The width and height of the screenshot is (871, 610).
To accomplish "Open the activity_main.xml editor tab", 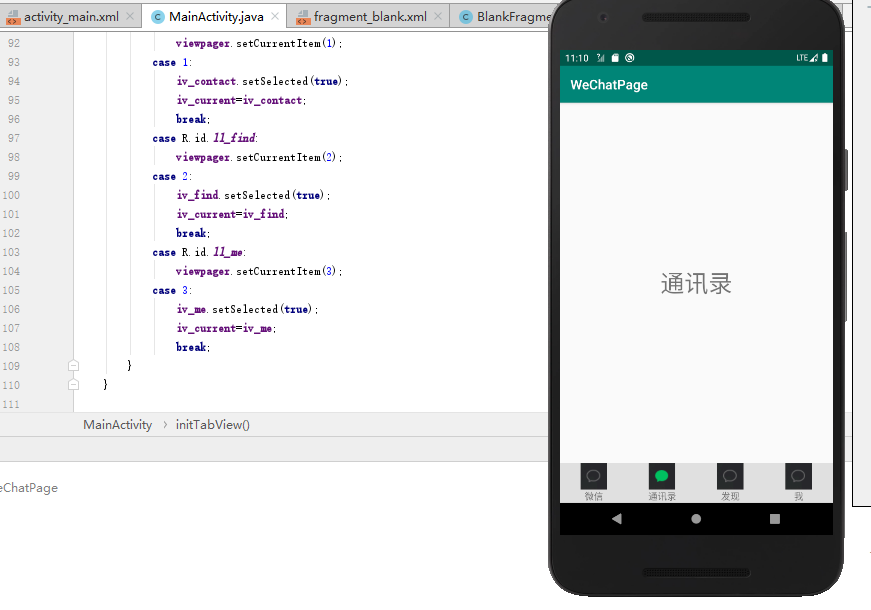I will point(70,17).
